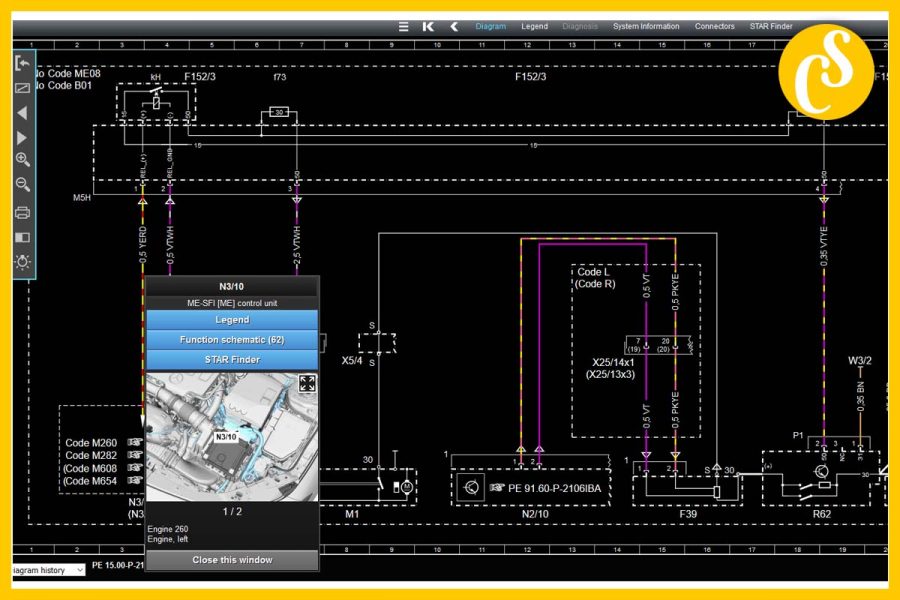Screen dimensions: 900x600
Task: Toggle the invert colors display icon
Action: pos(23,236)
